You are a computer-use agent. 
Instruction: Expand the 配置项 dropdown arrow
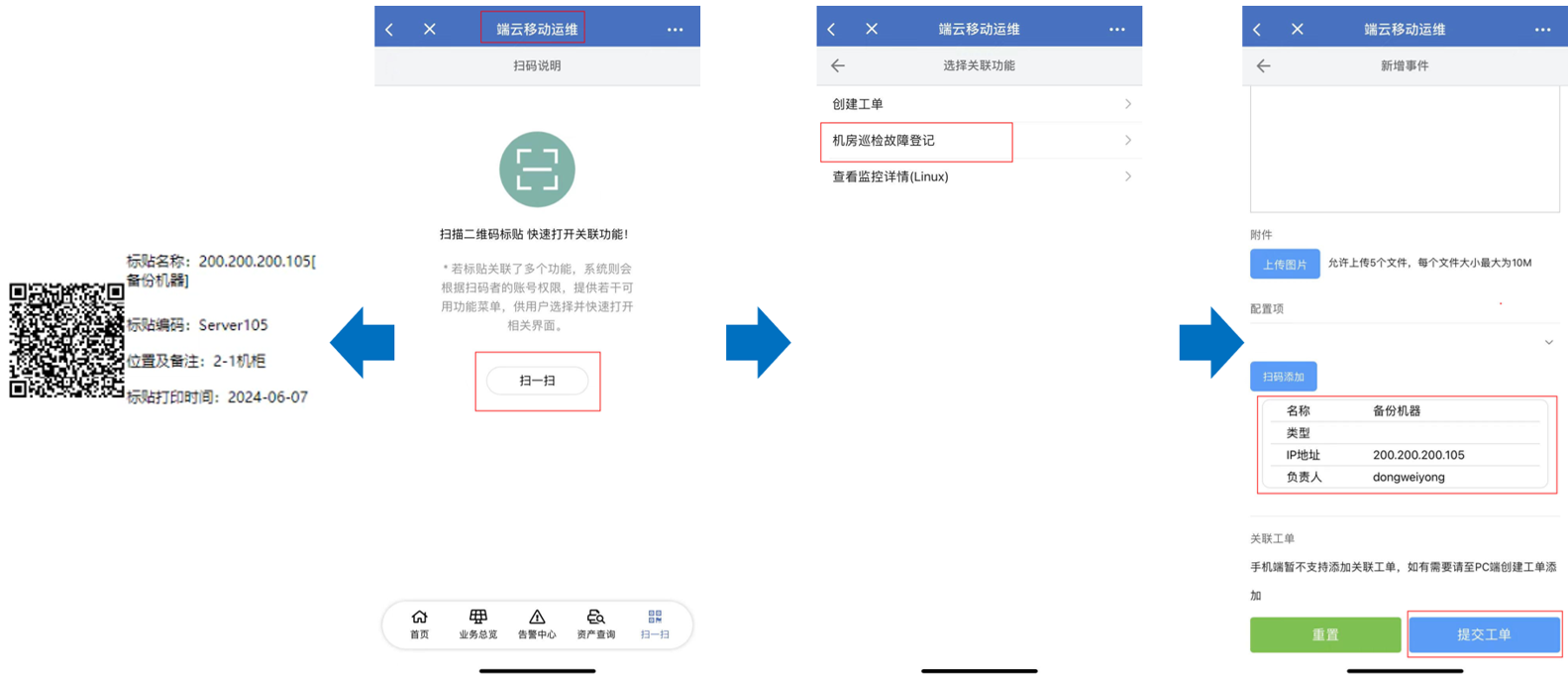click(x=1548, y=342)
